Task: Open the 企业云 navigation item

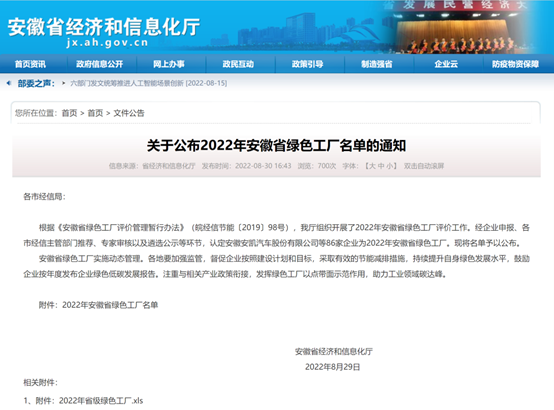Action: pyautogui.click(x=446, y=64)
